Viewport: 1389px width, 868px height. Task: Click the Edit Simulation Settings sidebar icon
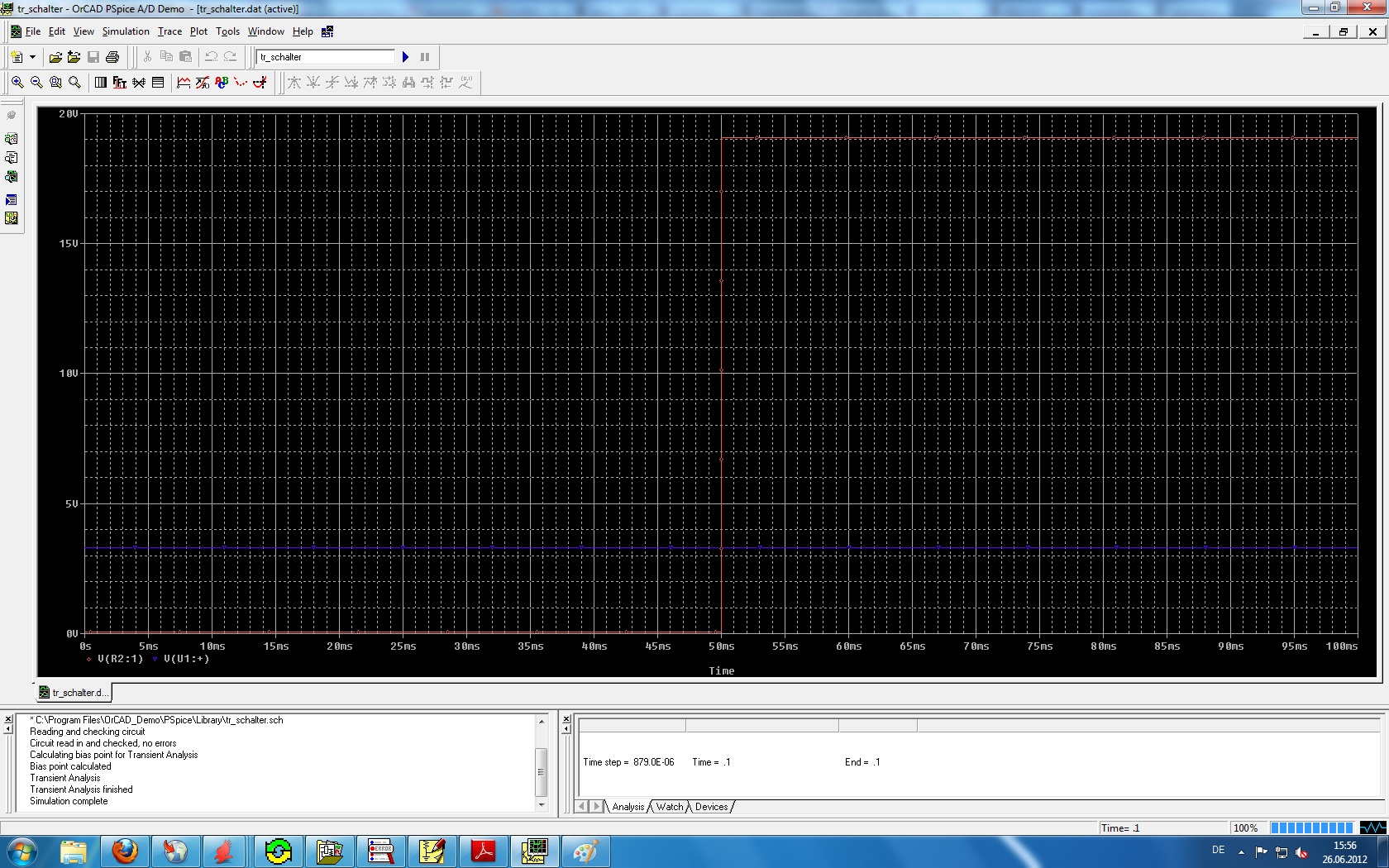[12, 139]
